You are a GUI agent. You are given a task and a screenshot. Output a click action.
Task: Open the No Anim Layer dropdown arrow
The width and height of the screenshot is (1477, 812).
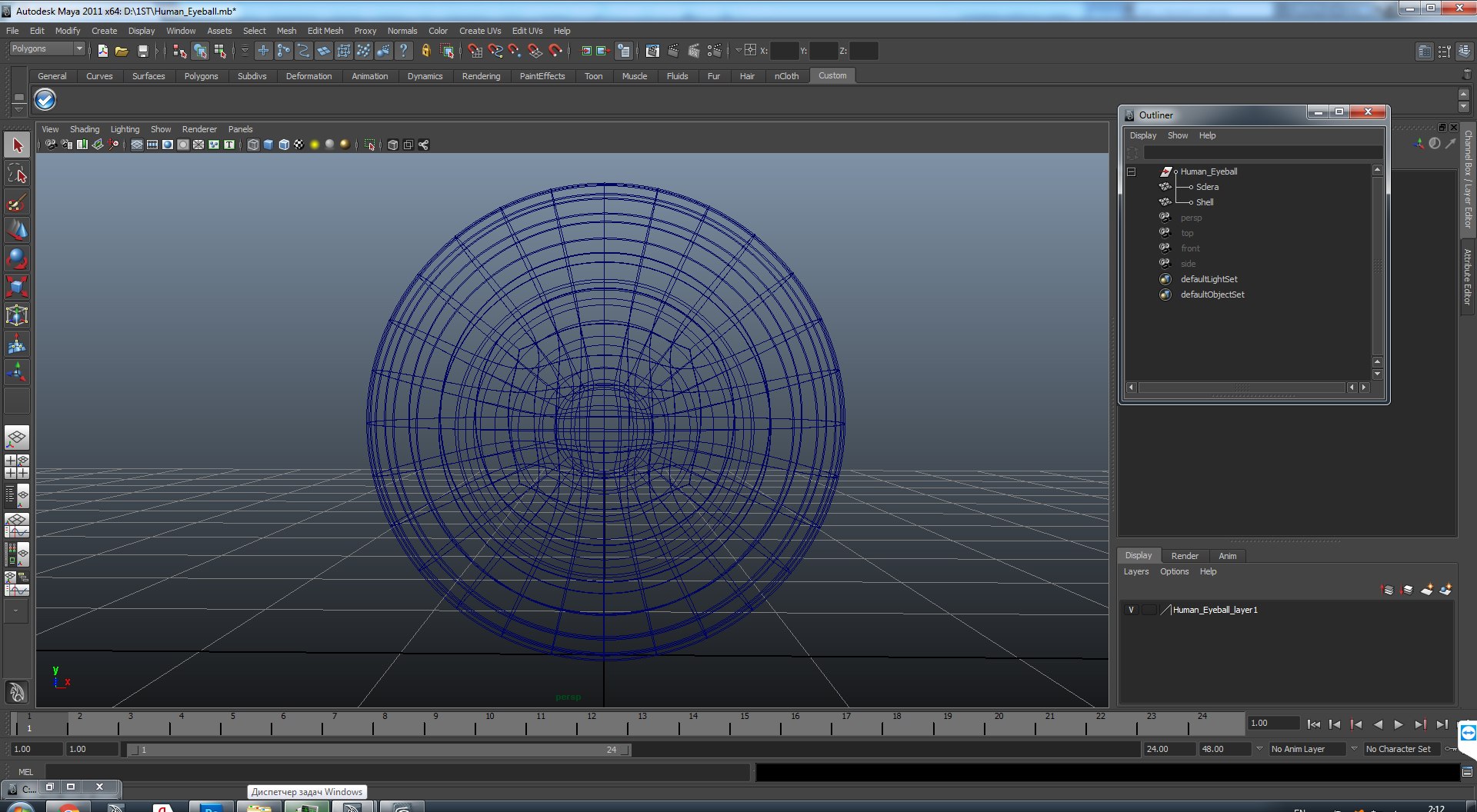click(1259, 749)
